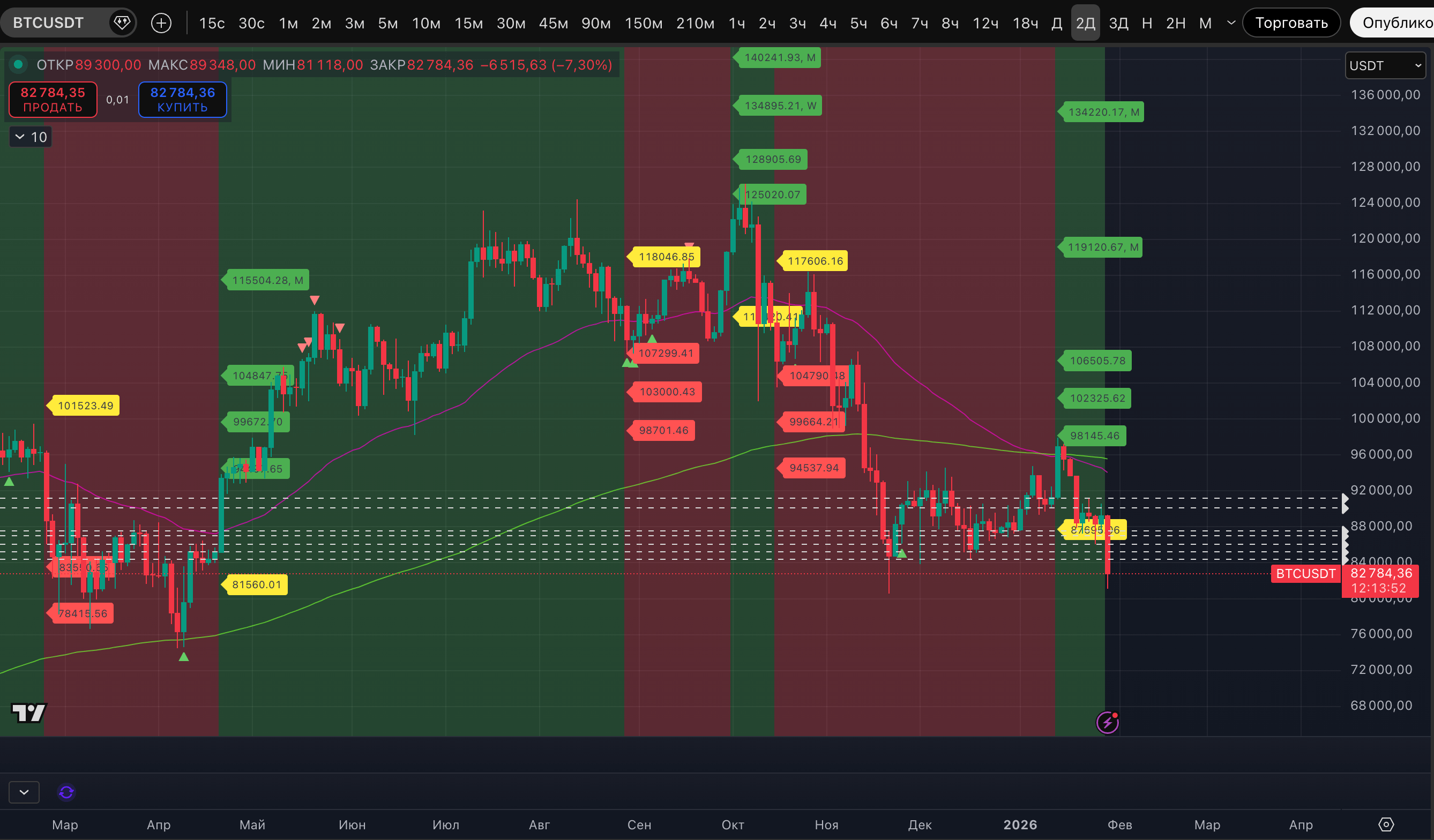Click the purple sync icon in bottom panel
The width and height of the screenshot is (1434, 840).
[x=66, y=792]
